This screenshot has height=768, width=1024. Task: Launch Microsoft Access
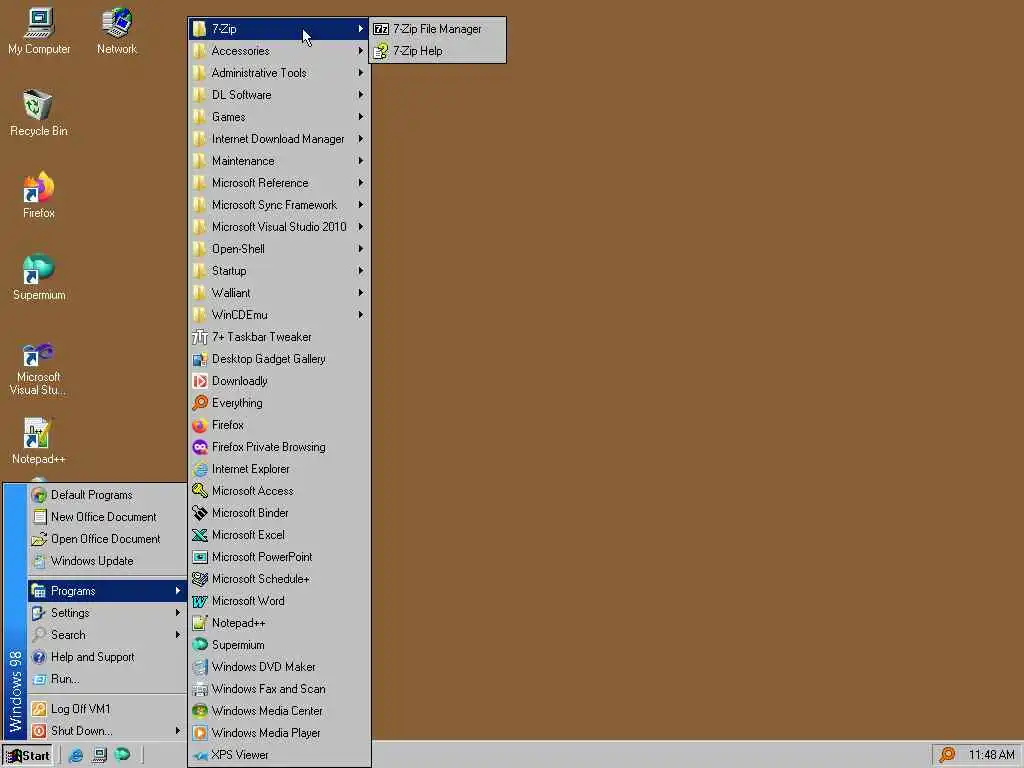[279, 491]
